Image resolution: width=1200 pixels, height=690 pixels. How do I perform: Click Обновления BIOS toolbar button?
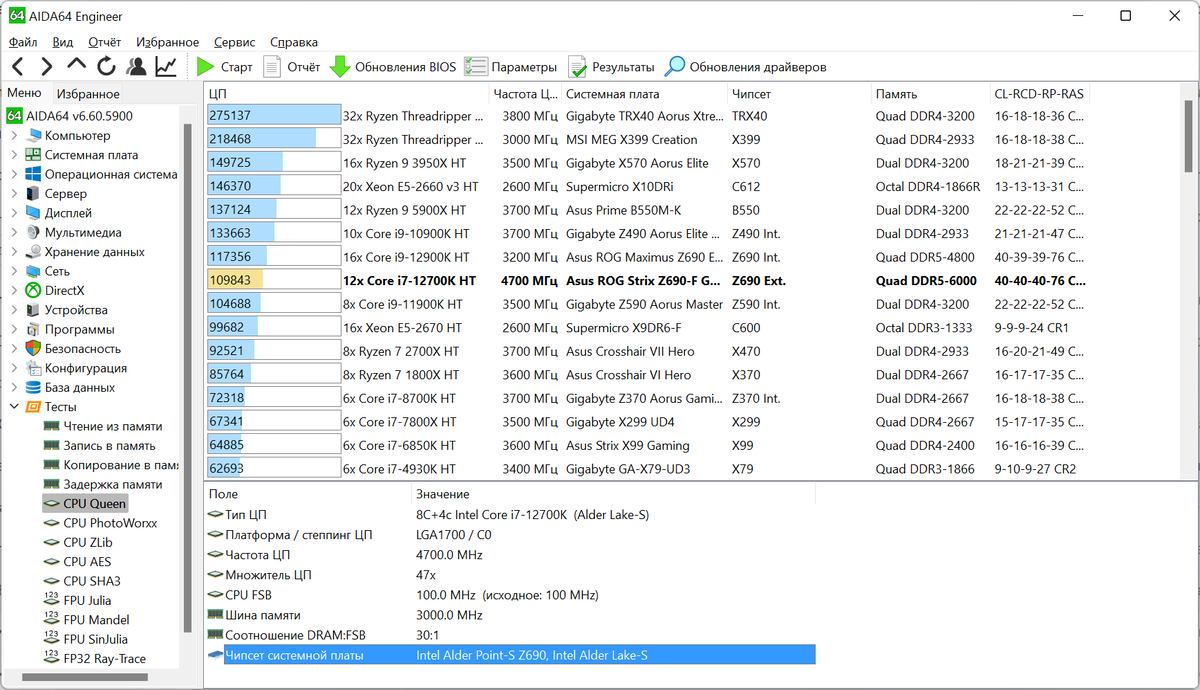393,67
